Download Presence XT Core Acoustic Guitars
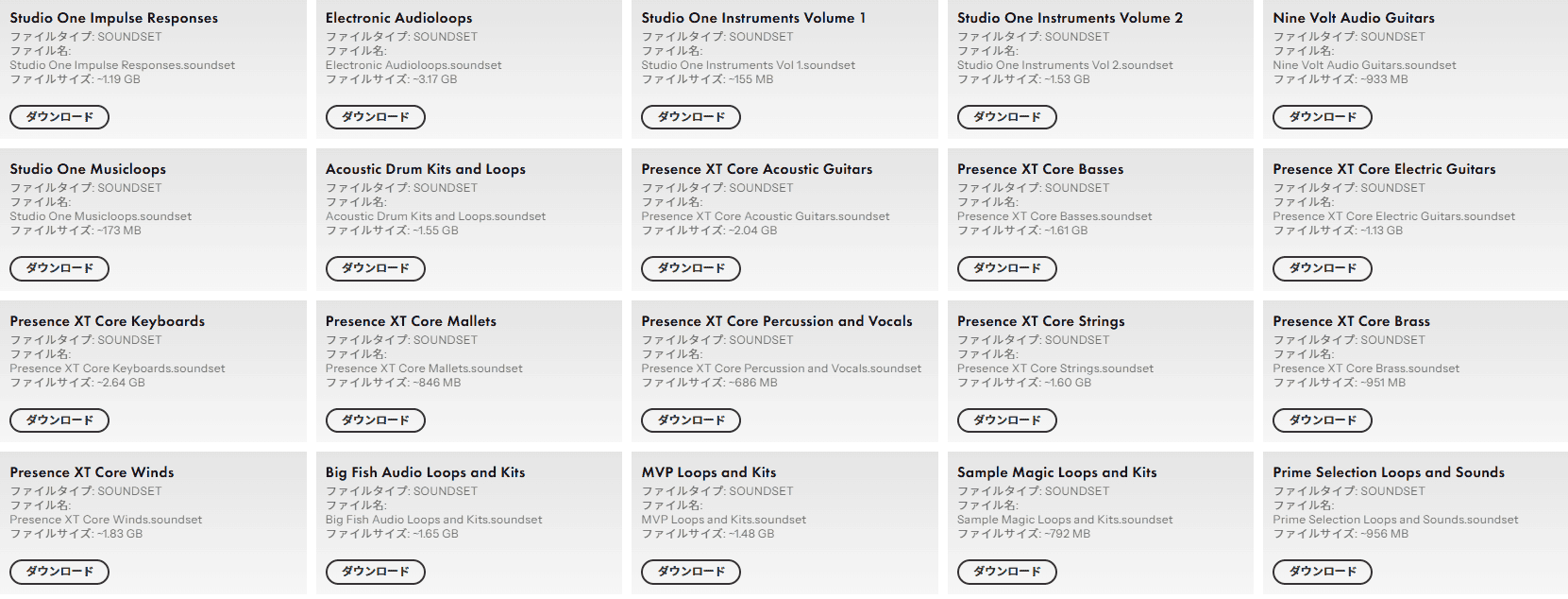Screen dimensions: 1568x599 691,268
